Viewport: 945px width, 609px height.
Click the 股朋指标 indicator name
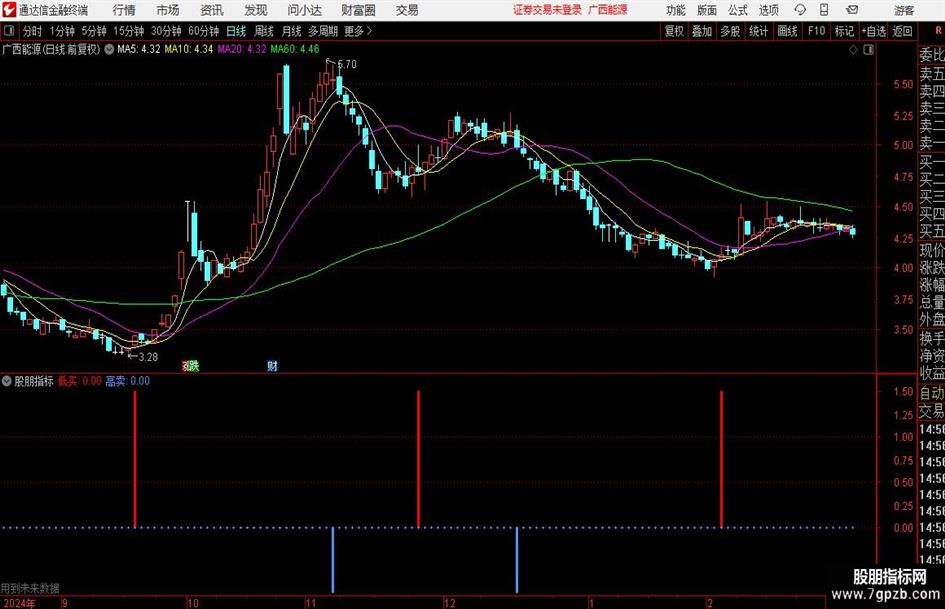(x=34, y=381)
